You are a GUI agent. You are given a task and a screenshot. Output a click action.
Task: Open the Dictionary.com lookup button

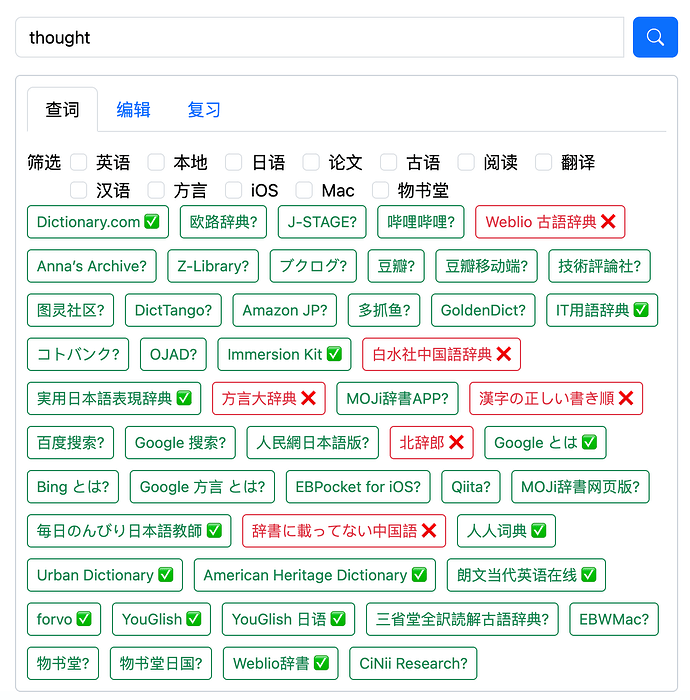tap(98, 222)
